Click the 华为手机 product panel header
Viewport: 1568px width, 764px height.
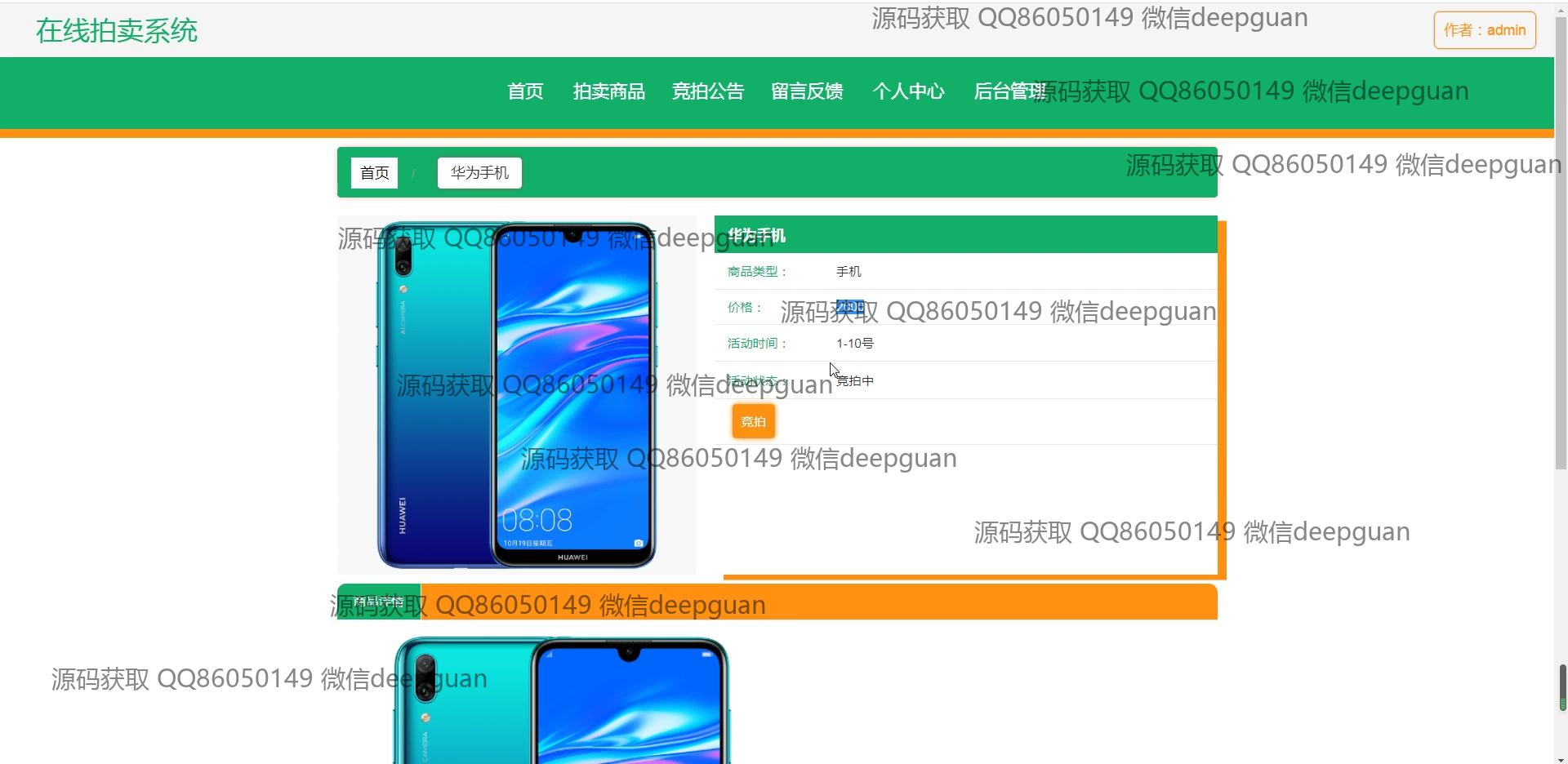(x=966, y=235)
